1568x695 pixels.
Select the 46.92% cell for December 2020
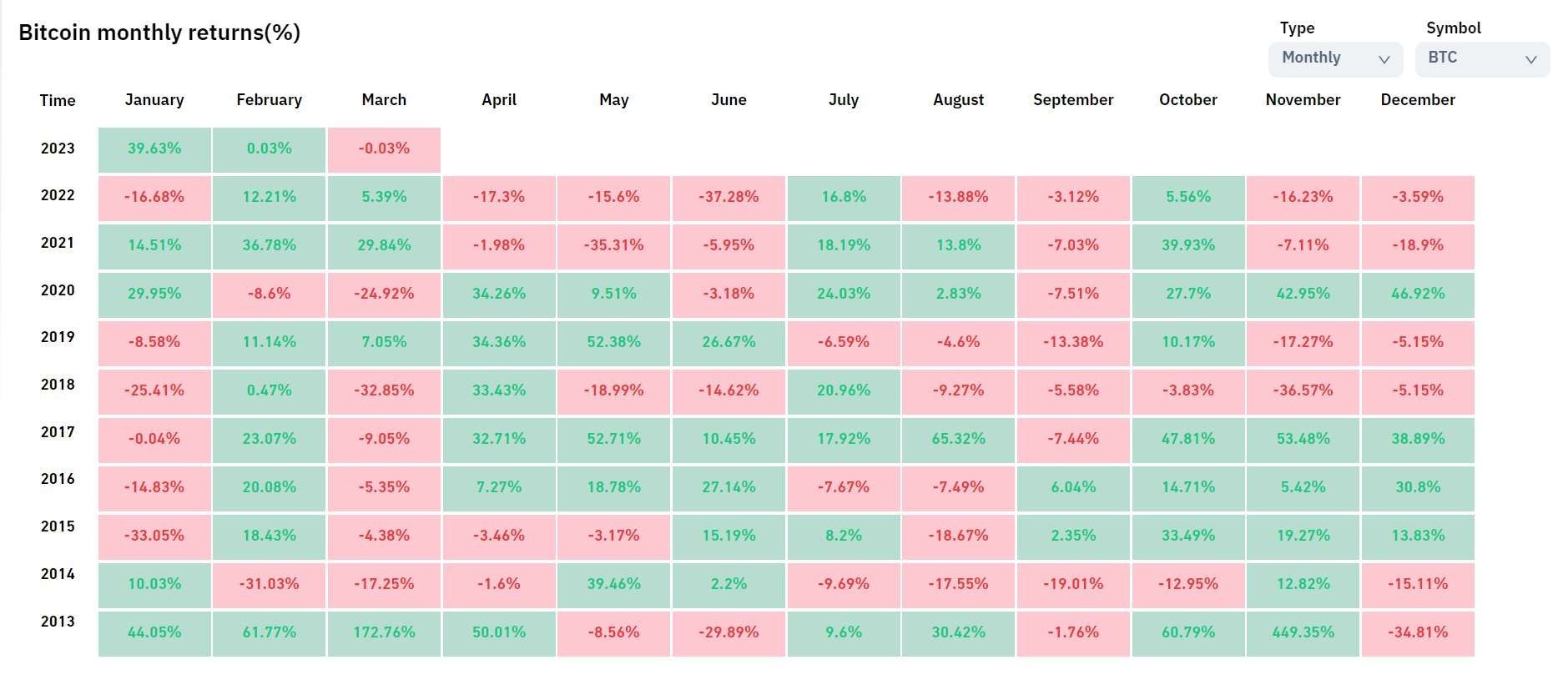pos(1418,295)
